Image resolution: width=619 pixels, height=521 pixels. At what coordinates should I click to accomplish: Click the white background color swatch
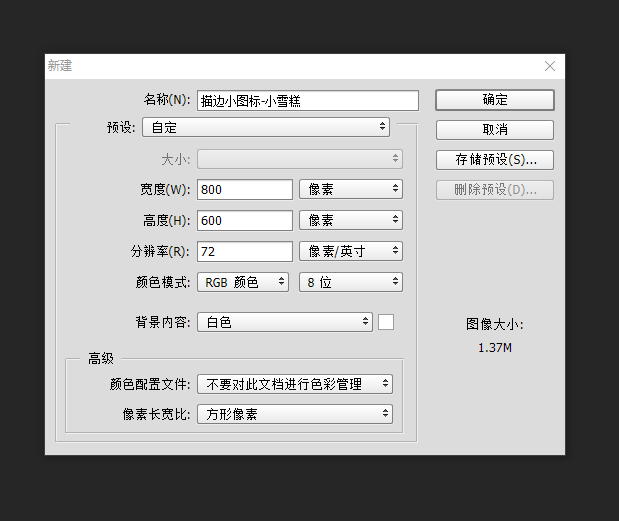(x=386, y=322)
